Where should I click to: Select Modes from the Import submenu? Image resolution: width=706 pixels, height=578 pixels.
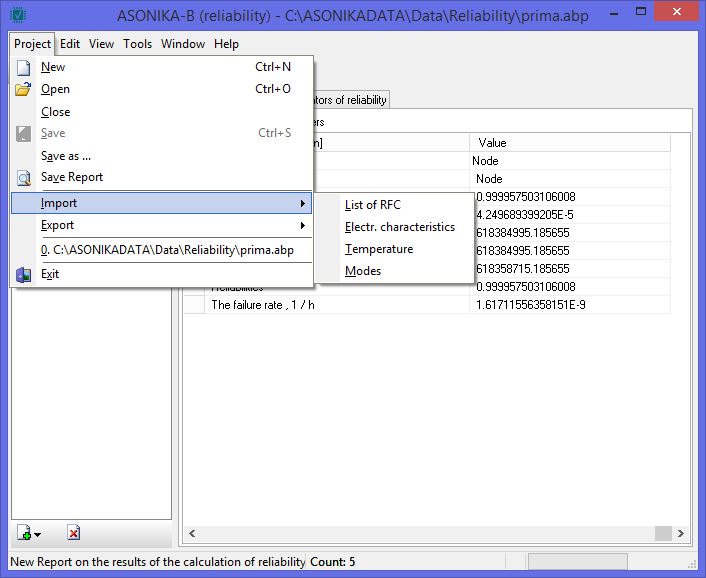(362, 271)
